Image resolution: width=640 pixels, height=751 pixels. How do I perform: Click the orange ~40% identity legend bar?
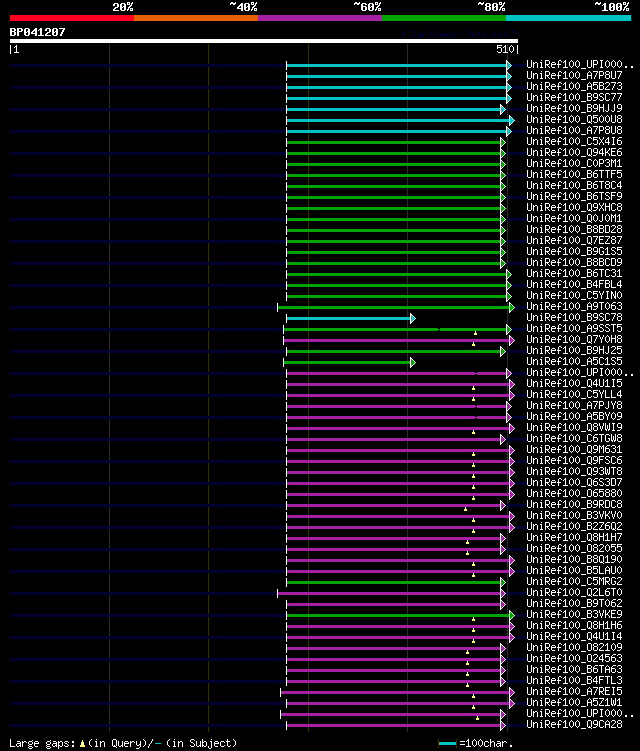point(196,18)
